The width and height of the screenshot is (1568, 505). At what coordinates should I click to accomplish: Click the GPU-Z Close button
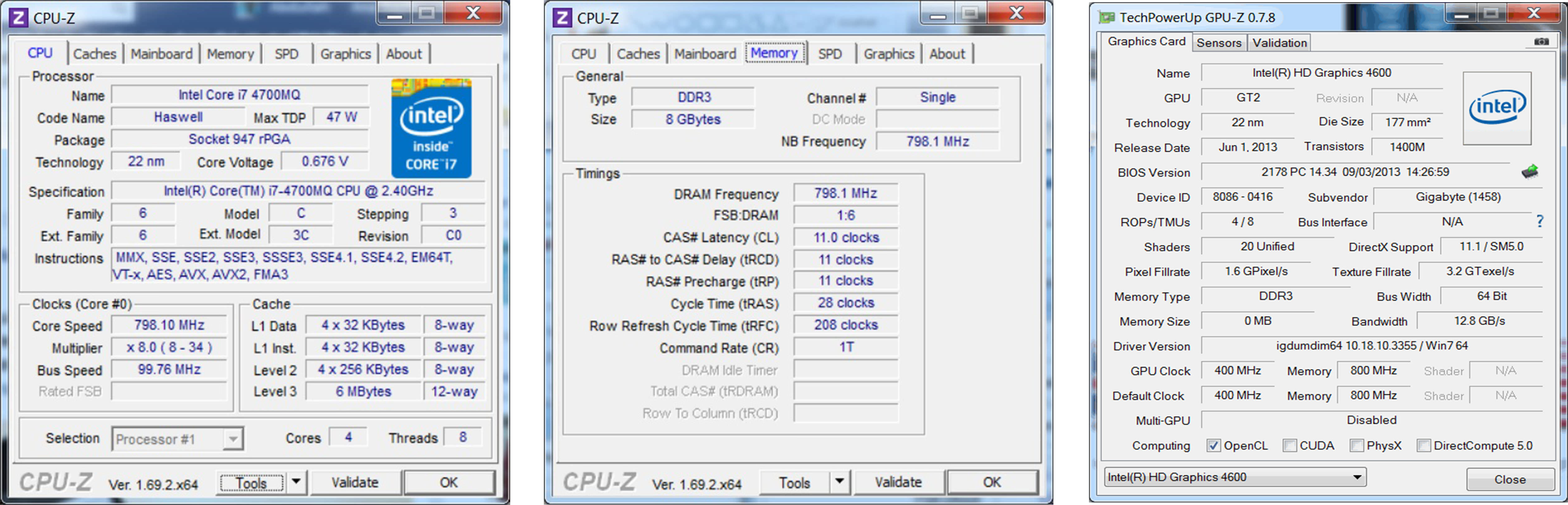pos(1509,479)
